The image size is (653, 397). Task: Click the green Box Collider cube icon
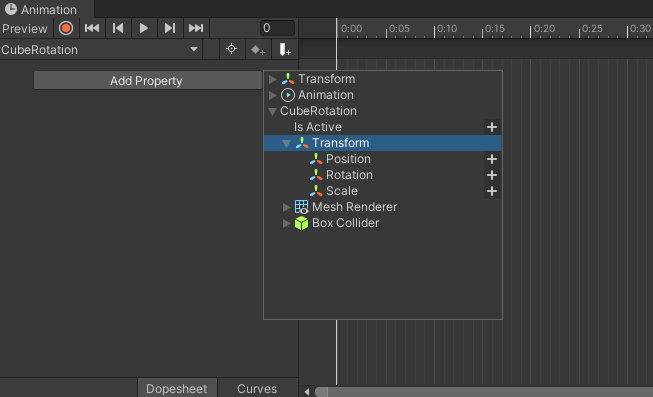302,223
